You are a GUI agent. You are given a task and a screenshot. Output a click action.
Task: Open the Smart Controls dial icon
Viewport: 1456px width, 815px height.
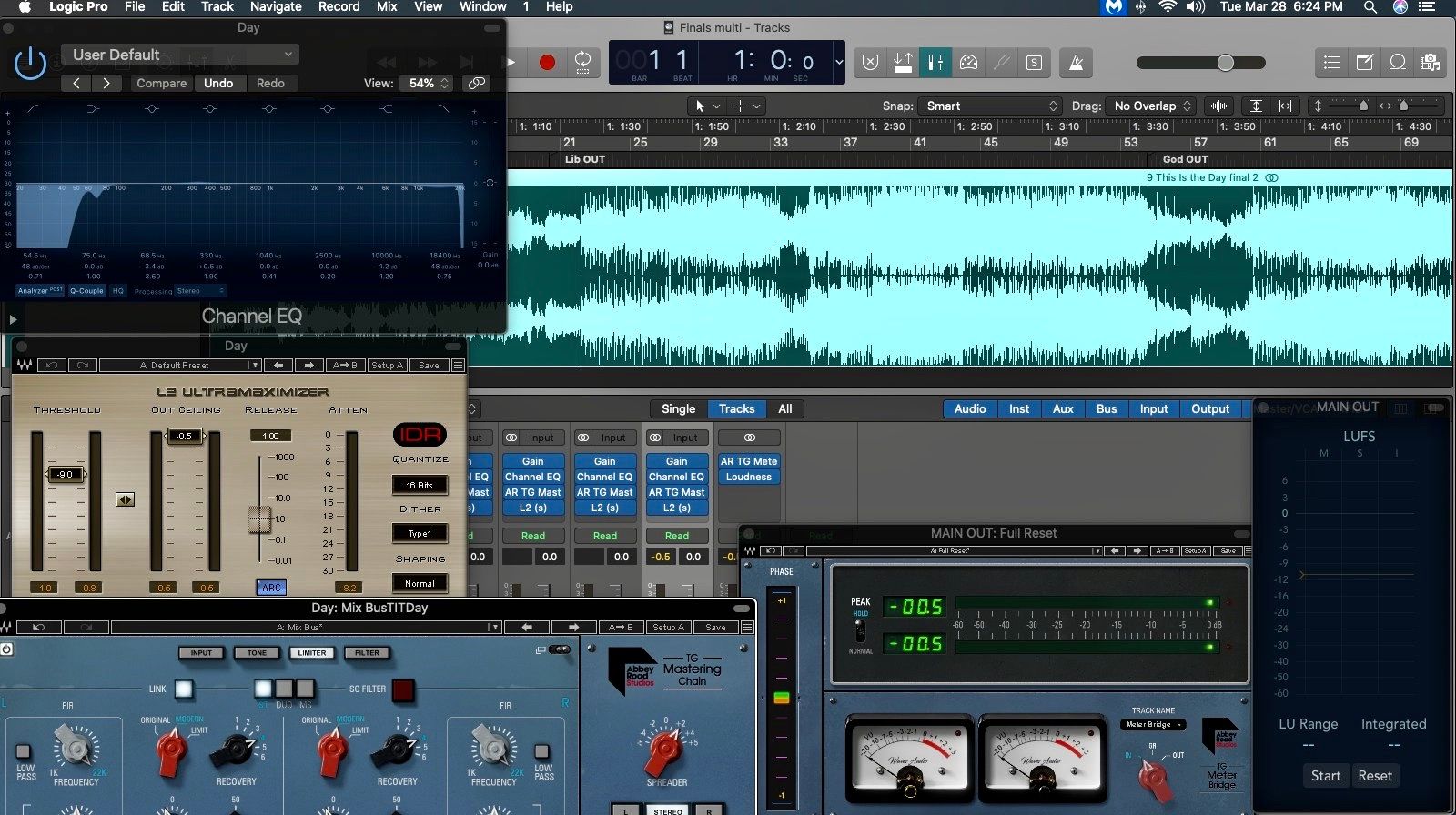pyautogui.click(x=968, y=63)
